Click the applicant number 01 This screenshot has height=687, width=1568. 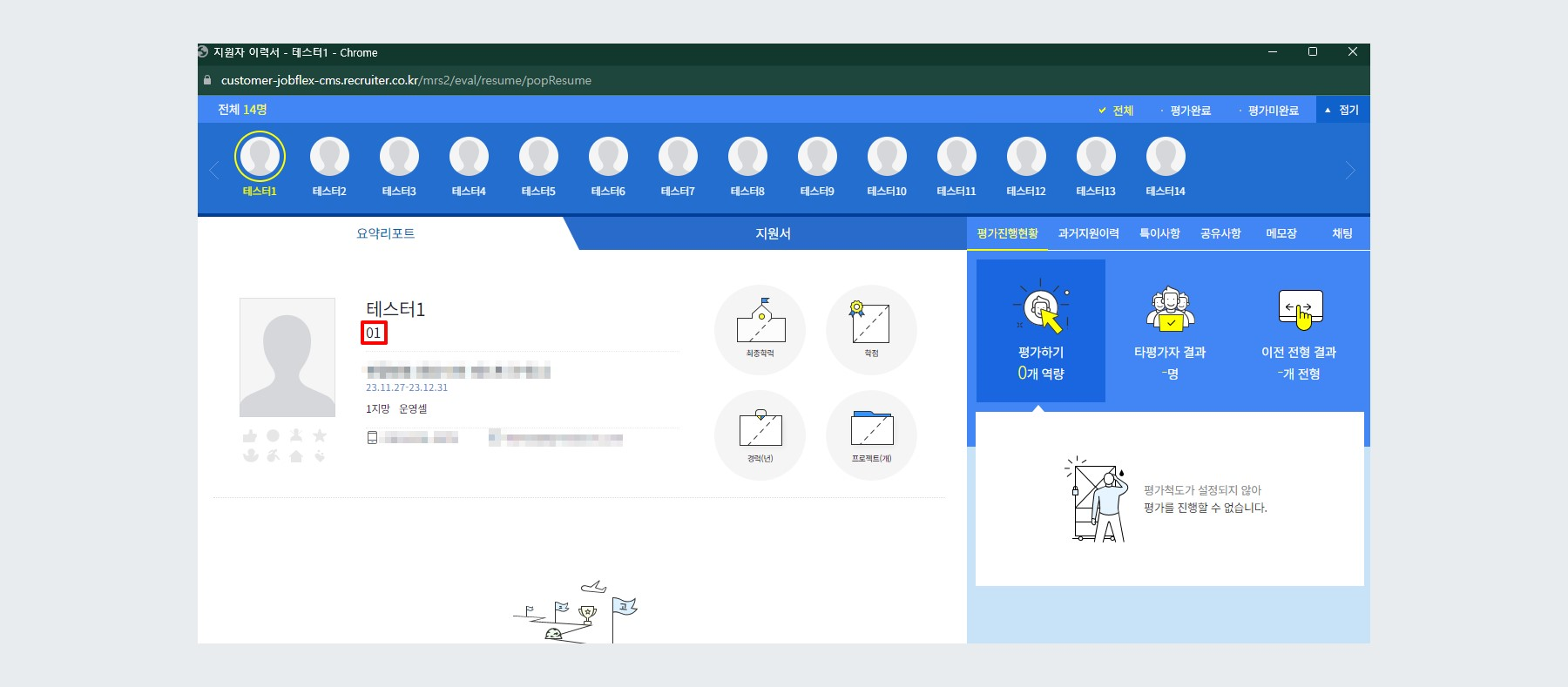pos(374,333)
